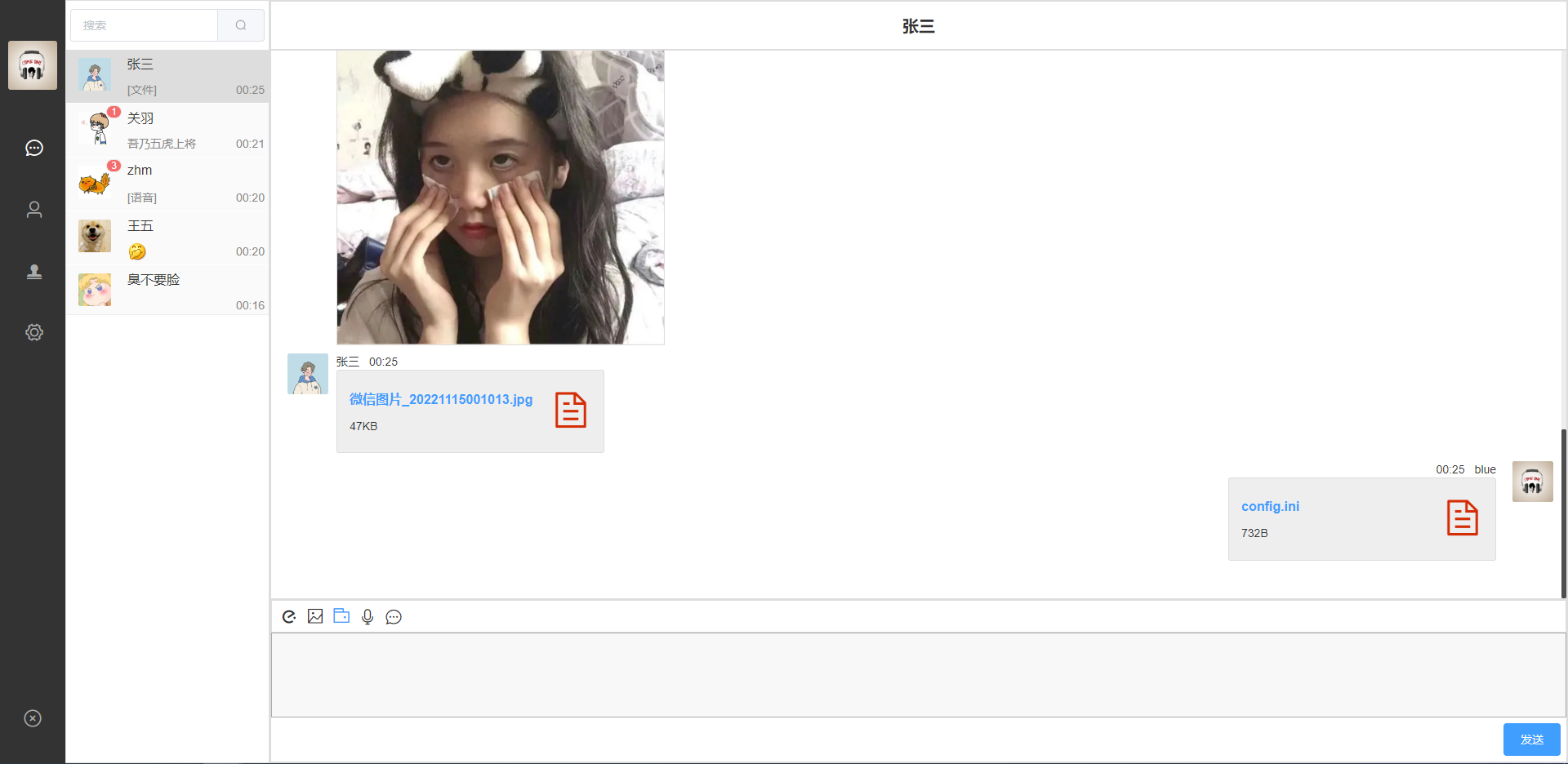
Task: Click the send file folder icon
Action: pyautogui.click(x=341, y=616)
